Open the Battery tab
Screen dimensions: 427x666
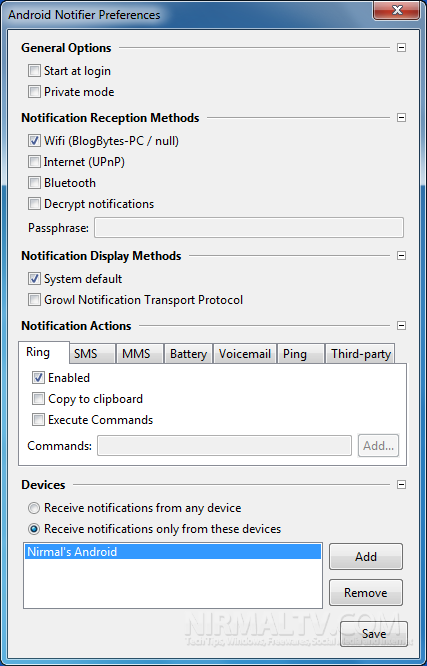pos(188,354)
